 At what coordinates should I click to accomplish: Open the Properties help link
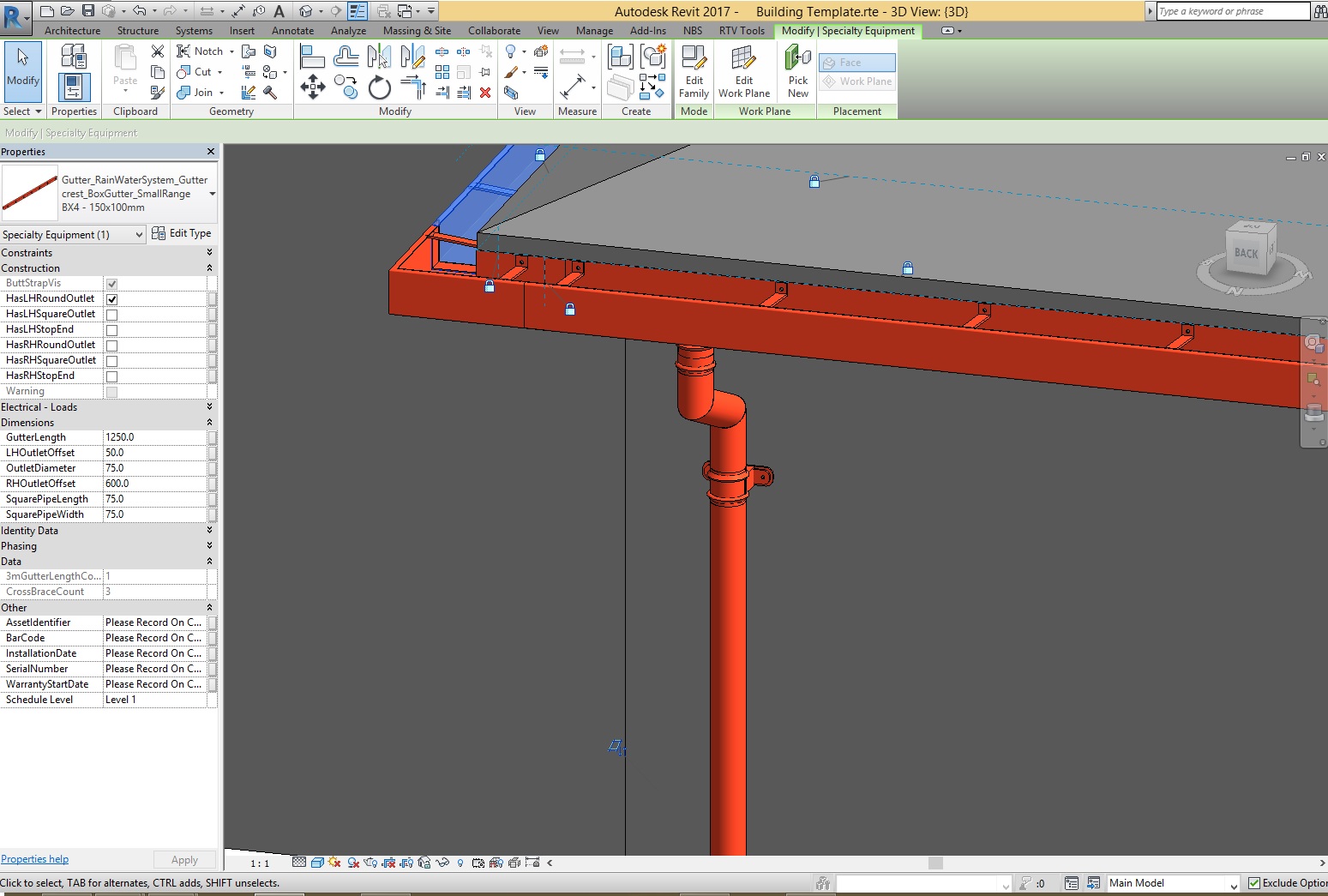[x=34, y=859]
